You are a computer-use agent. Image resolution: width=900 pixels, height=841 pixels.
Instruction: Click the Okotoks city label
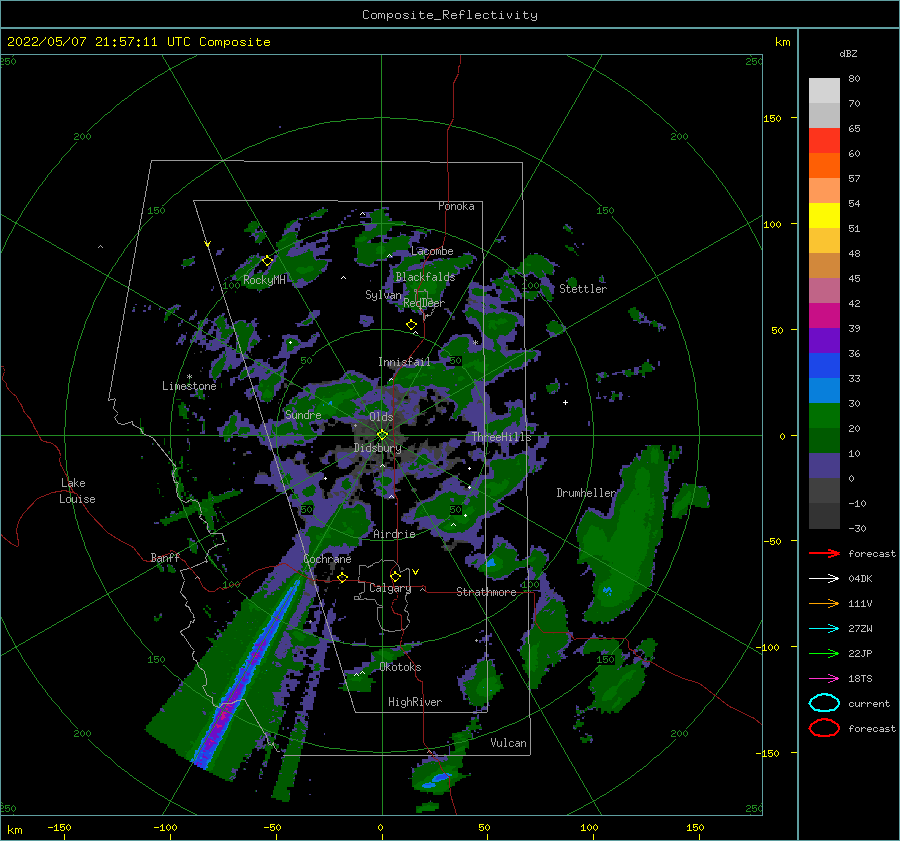tap(400, 667)
